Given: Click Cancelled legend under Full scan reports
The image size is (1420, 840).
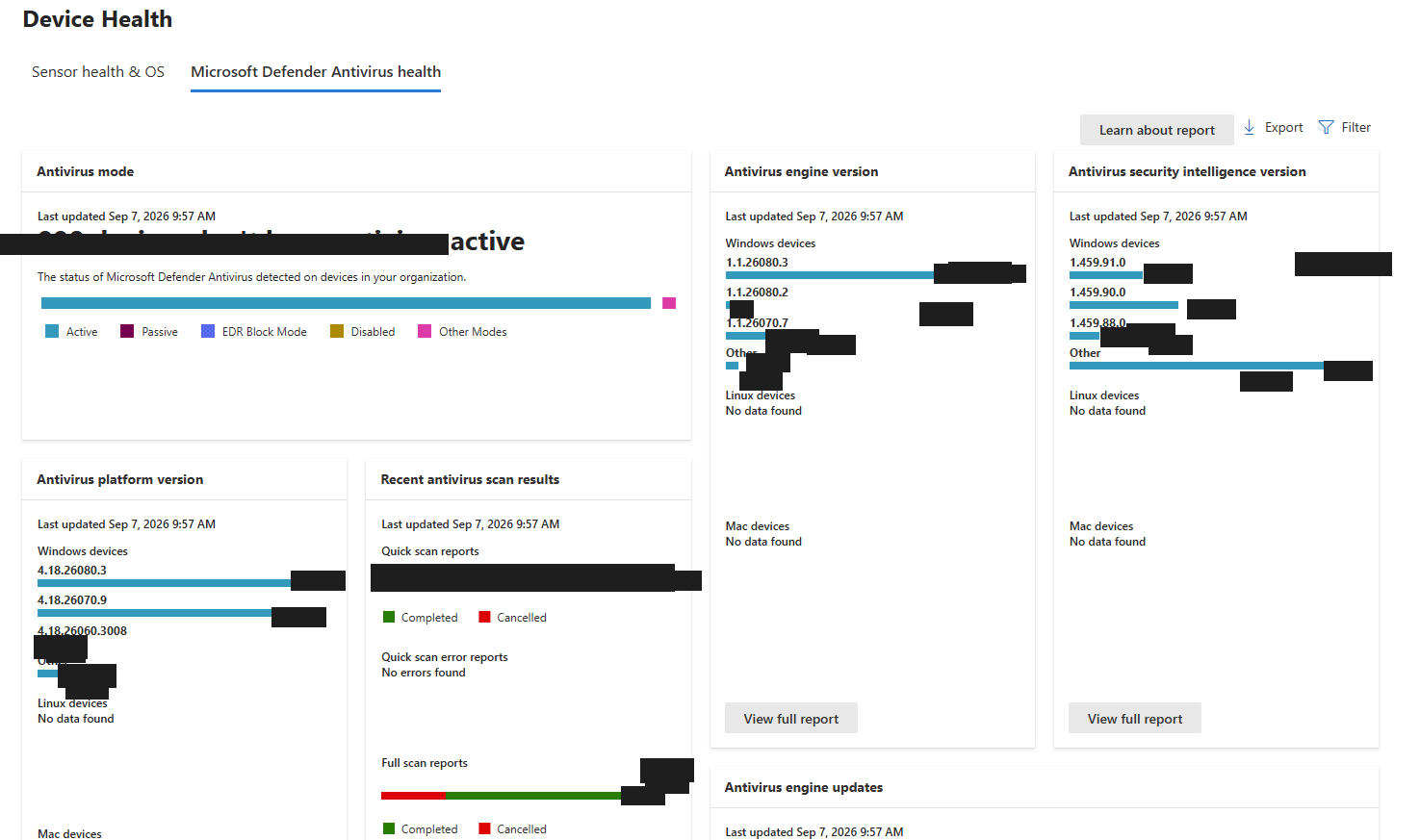Looking at the screenshot, I should 513,829.
